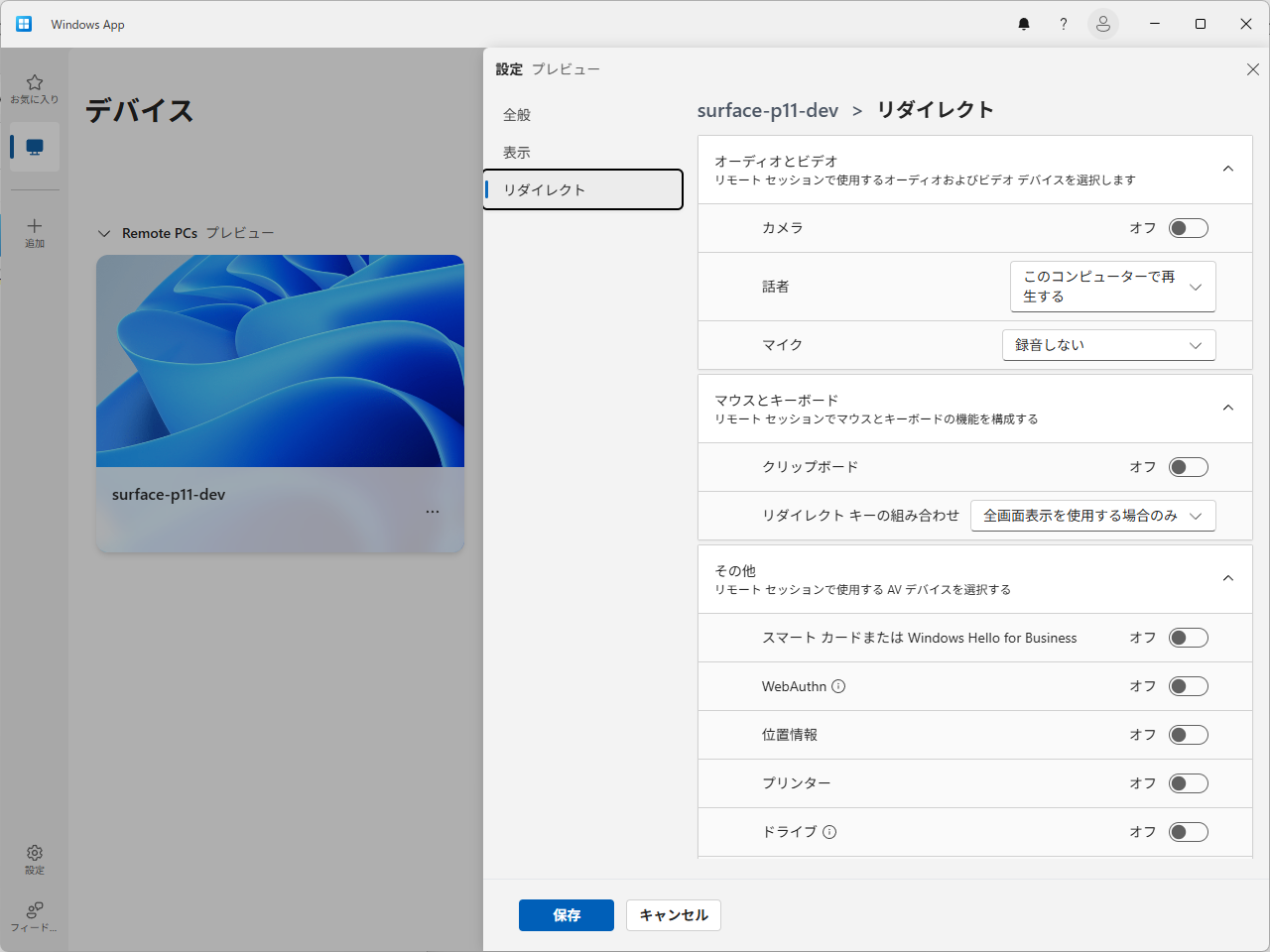
Task: Open リダイレクト キーの組み合わせ dropdown
Action: [x=1093, y=516]
